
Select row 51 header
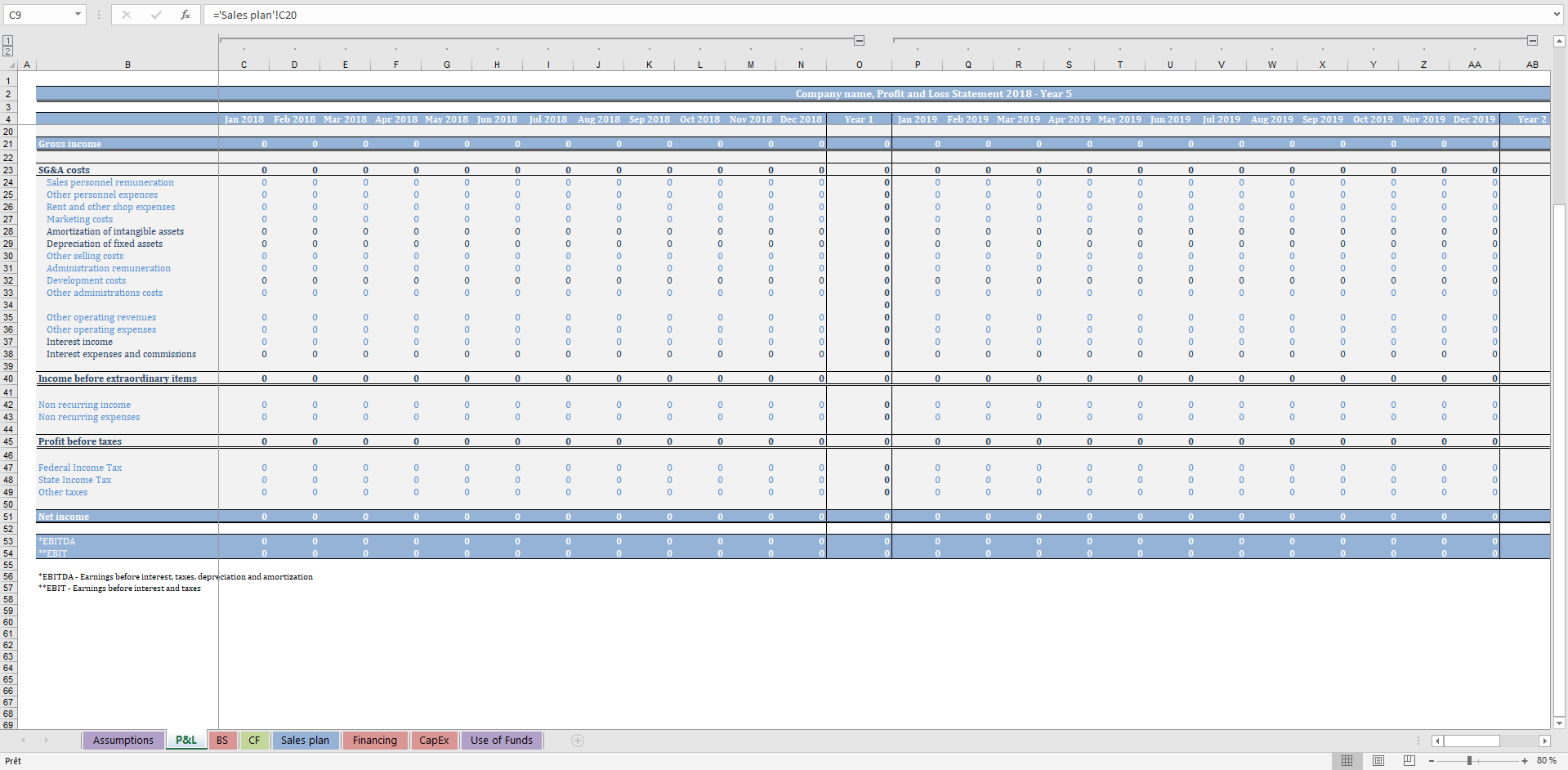click(8, 517)
